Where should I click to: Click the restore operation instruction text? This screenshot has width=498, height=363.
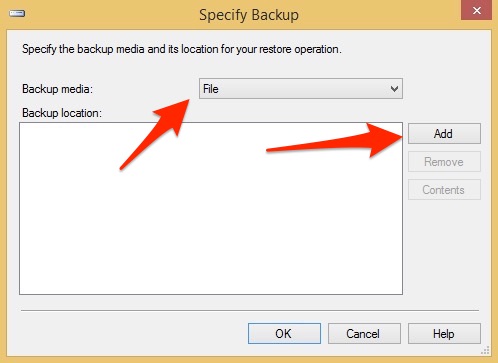(x=182, y=49)
